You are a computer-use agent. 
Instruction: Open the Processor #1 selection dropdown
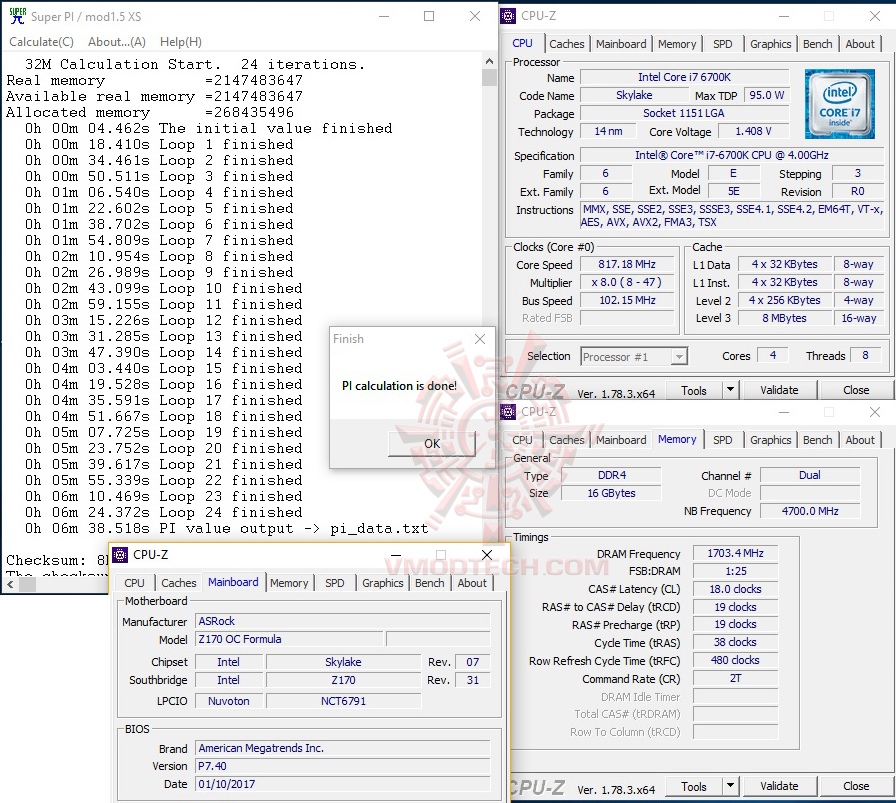click(x=679, y=356)
